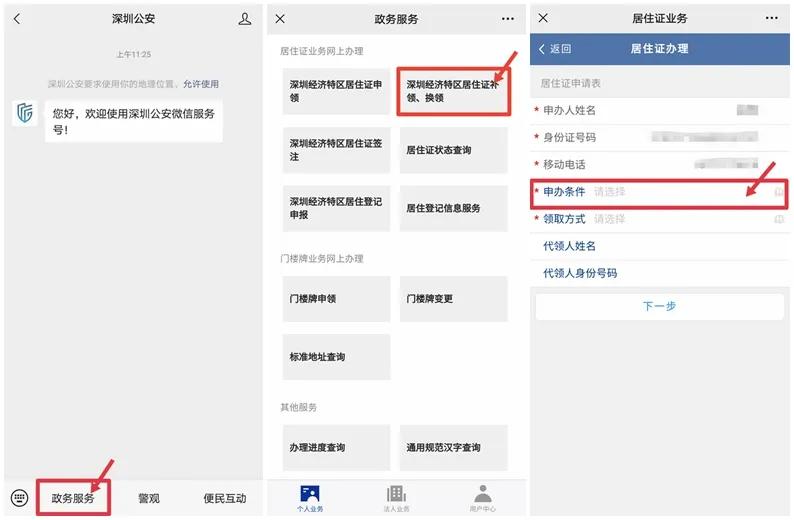Click the 居住证业务网上办理 section heading
This screenshot has width=794, height=520.
click(322, 51)
